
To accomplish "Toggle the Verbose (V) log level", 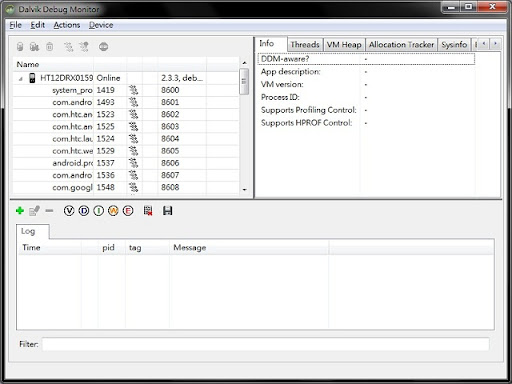I will [x=69, y=211].
